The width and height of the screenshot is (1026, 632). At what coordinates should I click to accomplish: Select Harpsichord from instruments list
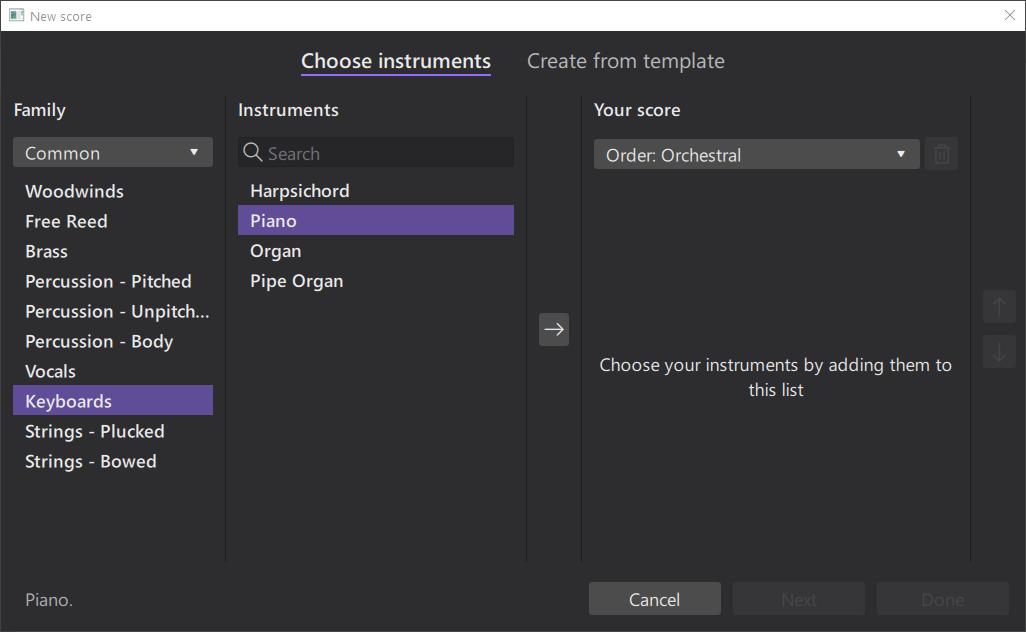click(x=300, y=191)
